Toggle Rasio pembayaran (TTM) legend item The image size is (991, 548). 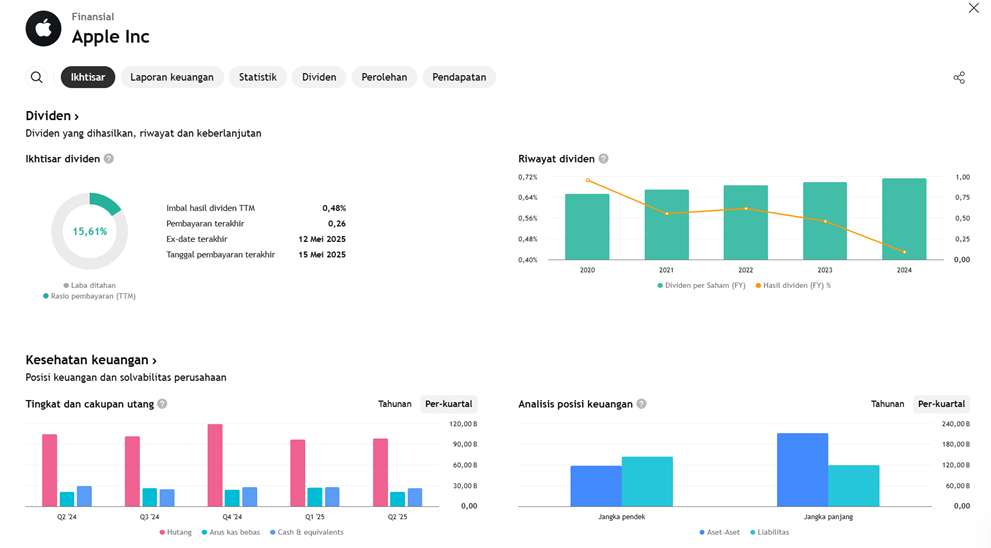tap(90, 296)
